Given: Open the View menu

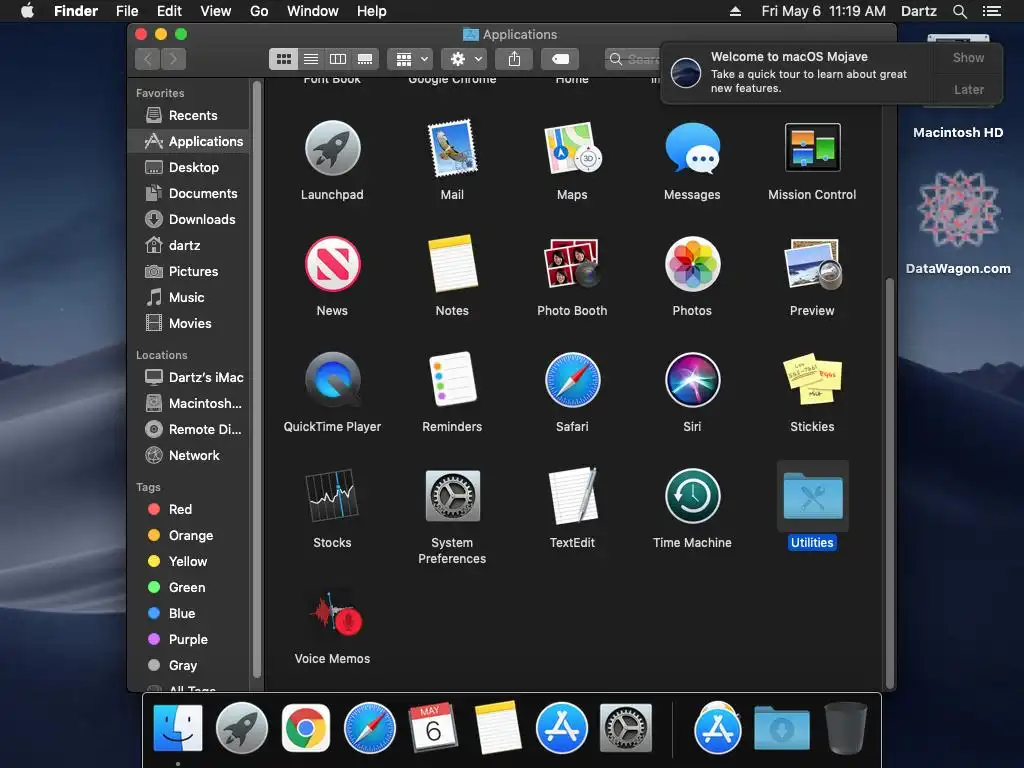Looking at the screenshot, I should [x=216, y=11].
